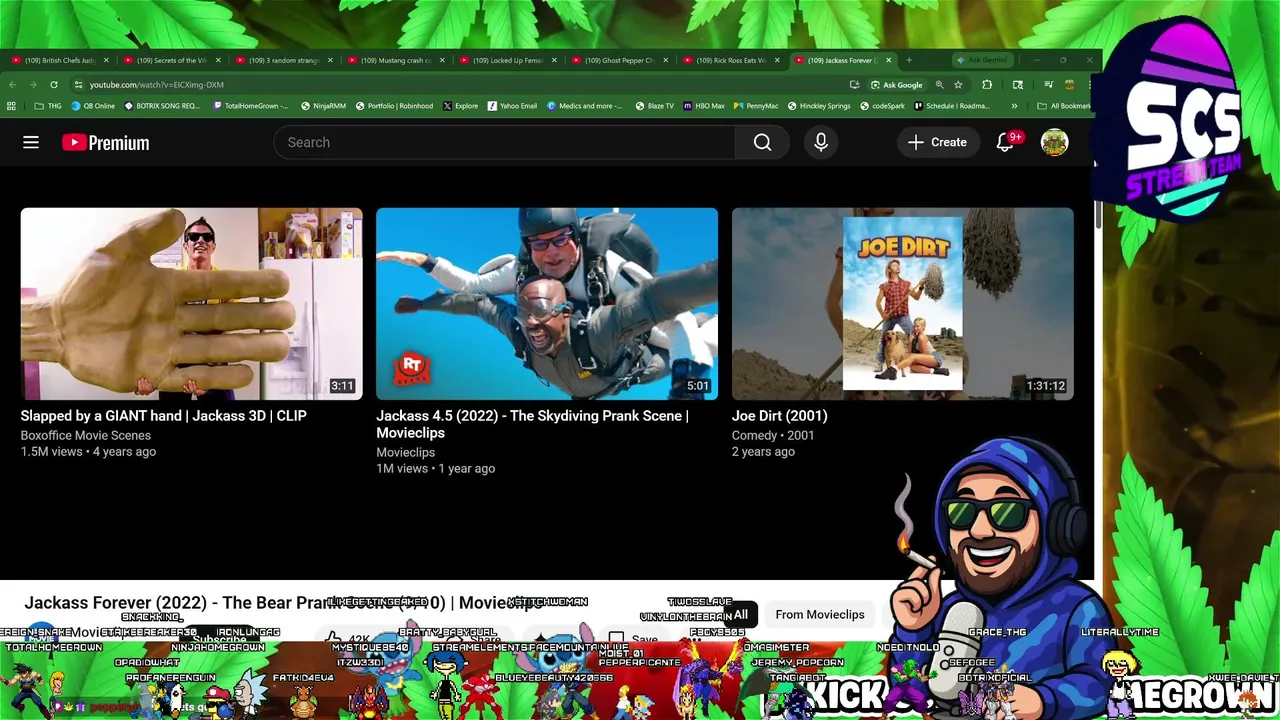Click the Comedy • 2001 text

click(773, 435)
